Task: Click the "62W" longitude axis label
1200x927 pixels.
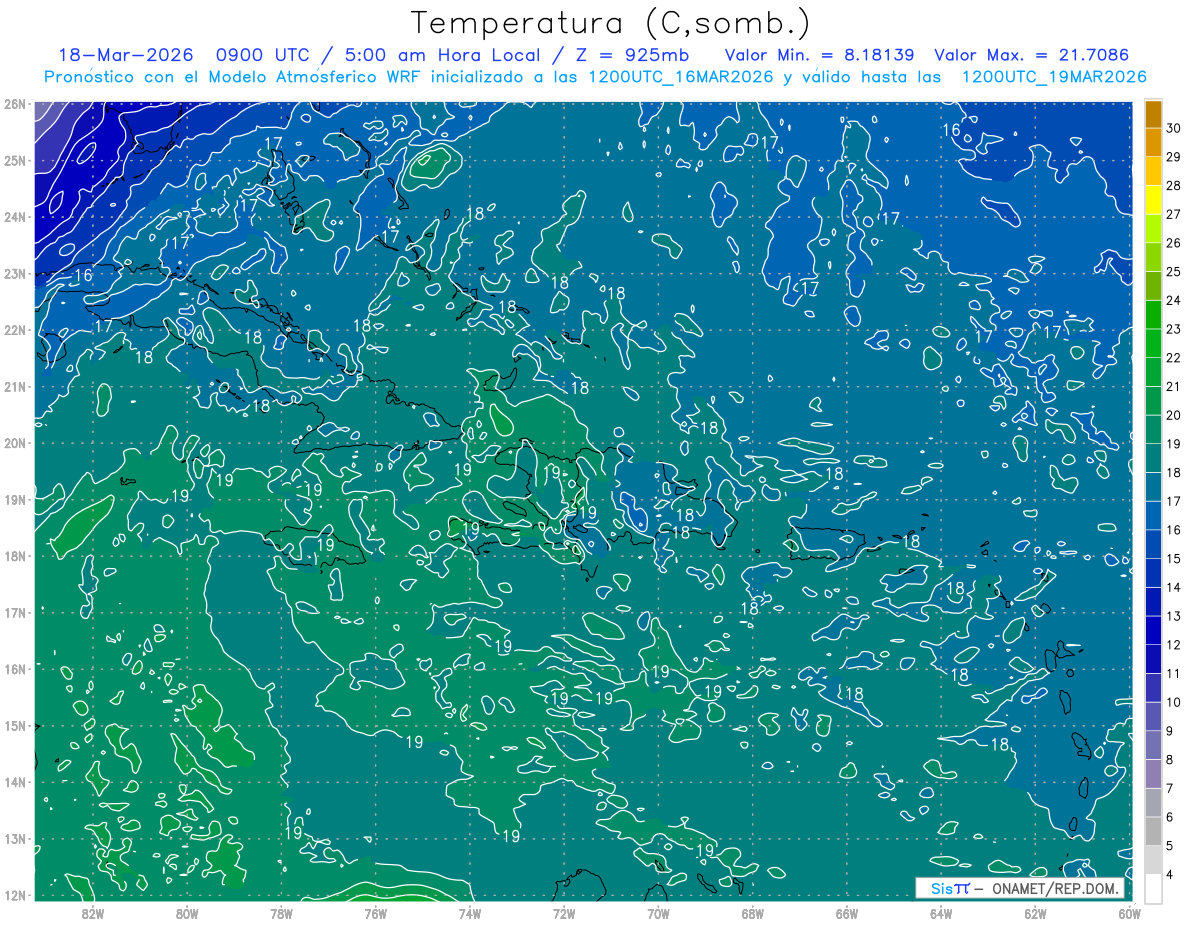Action: (1036, 913)
